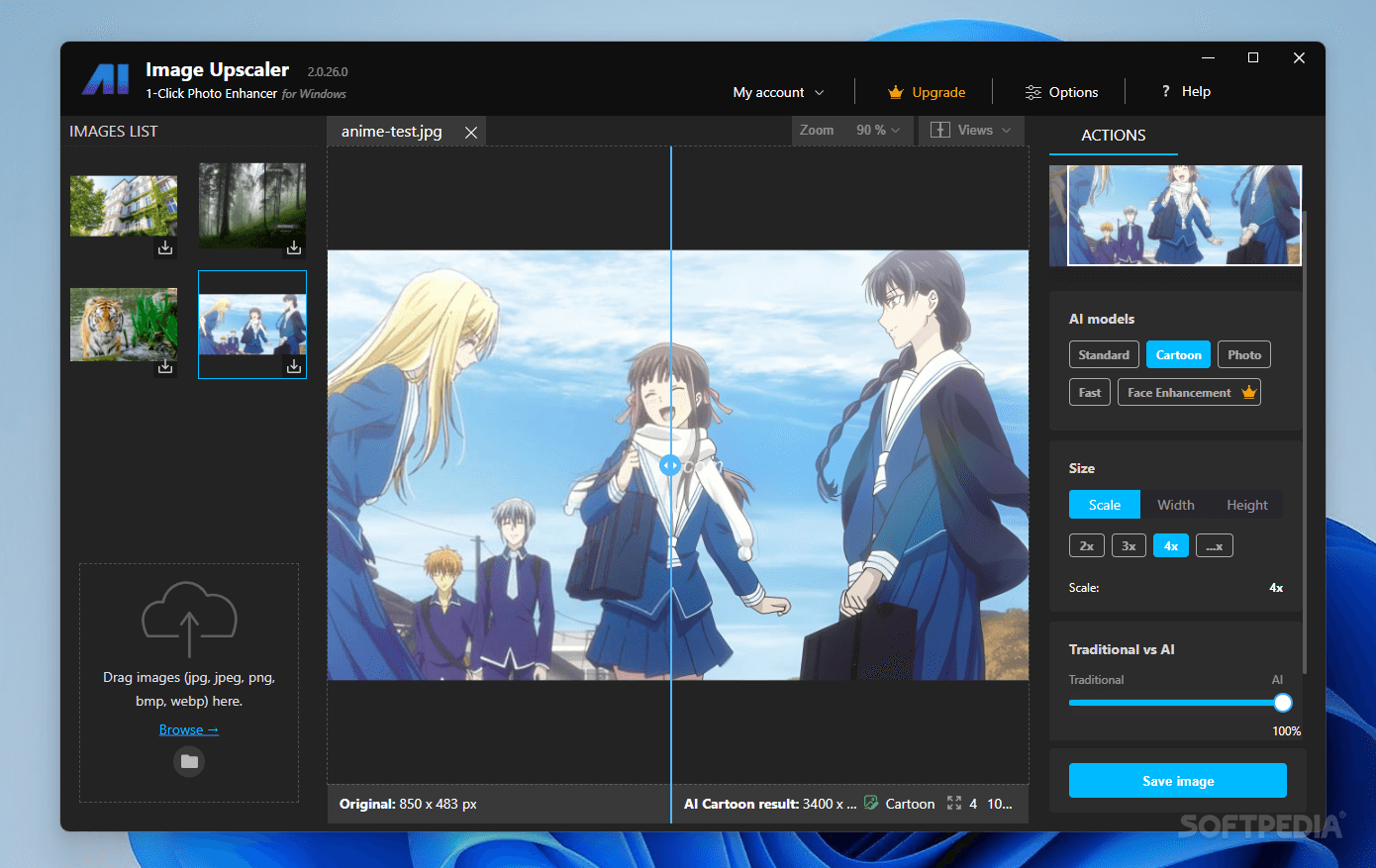
Task: Click the AI Image Upscaler logo
Action: pyautogui.click(x=106, y=79)
